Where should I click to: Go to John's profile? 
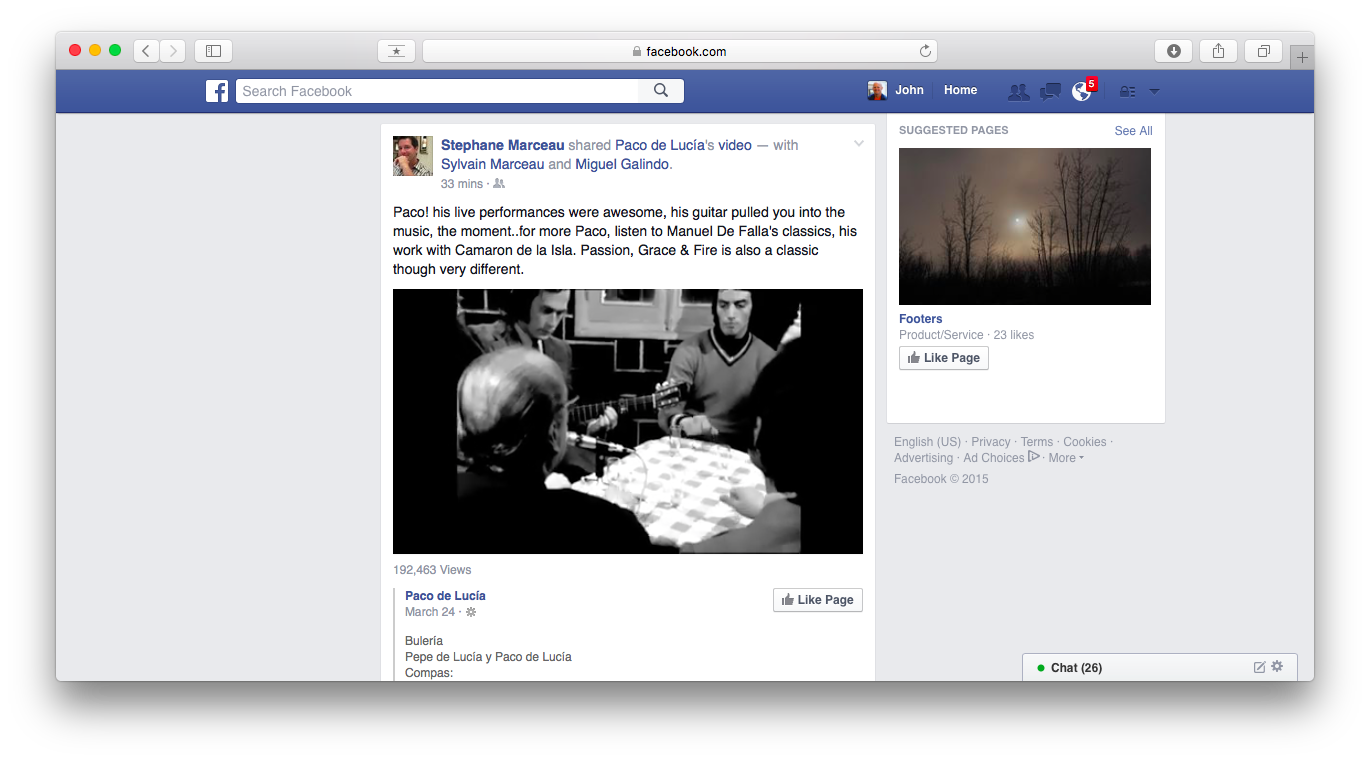point(909,90)
